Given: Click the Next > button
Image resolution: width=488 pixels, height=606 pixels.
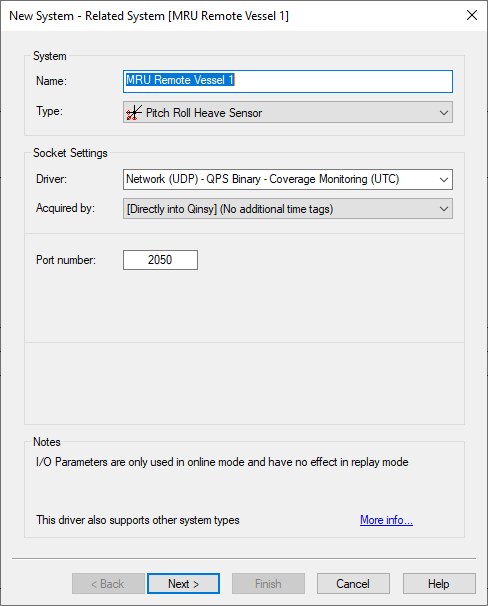Looking at the screenshot, I should (184, 584).
